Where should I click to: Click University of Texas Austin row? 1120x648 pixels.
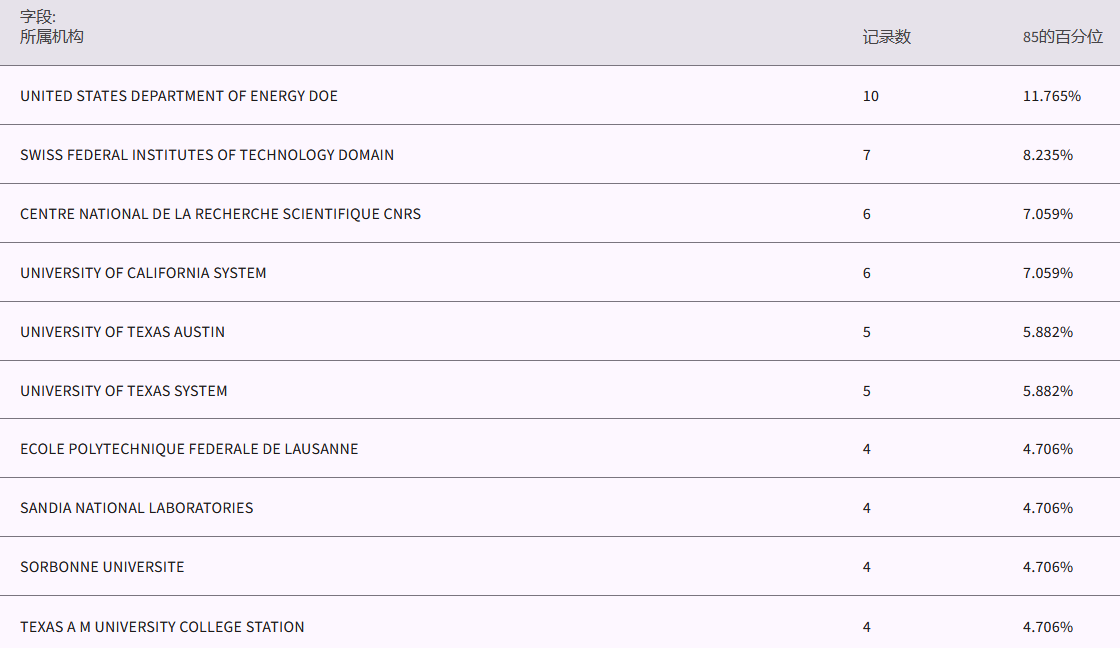point(122,332)
